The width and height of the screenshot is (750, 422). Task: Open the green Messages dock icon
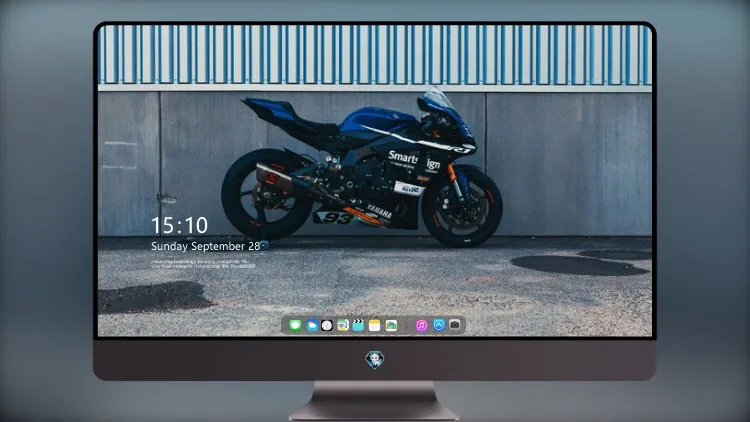pos(296,325)
